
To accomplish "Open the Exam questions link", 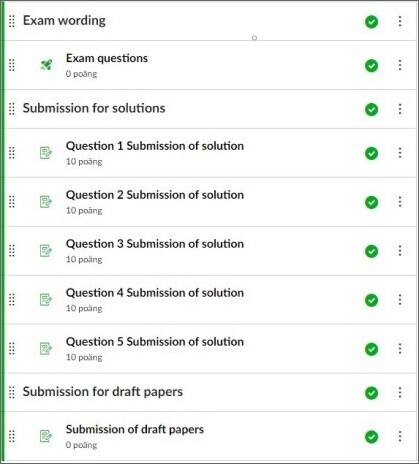I will click(107, 58).
